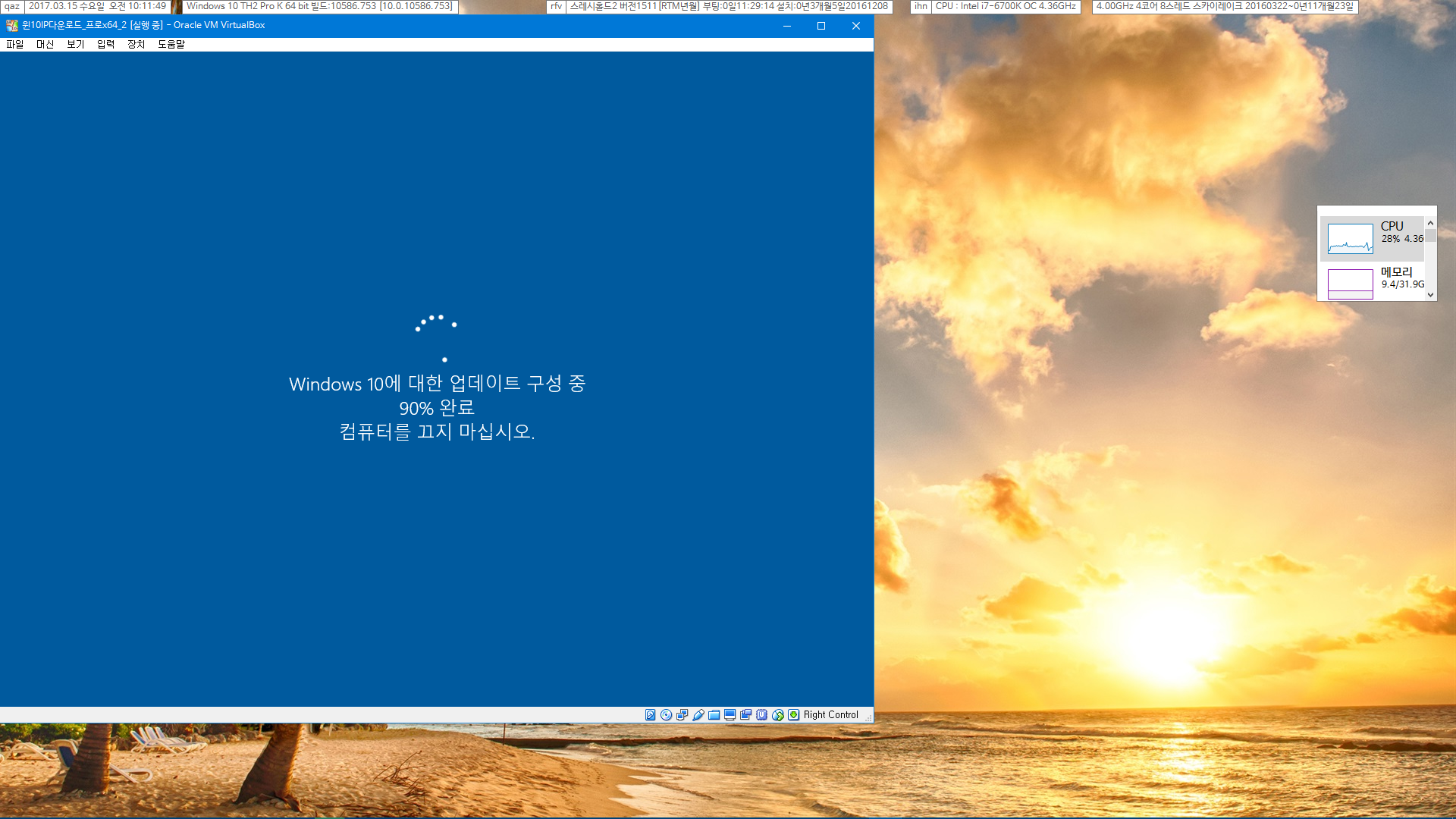This screenshot has width=1456, height=819.
Task: Click the CPU : Intel i7-6700K text
Action: coord(1006,6)
